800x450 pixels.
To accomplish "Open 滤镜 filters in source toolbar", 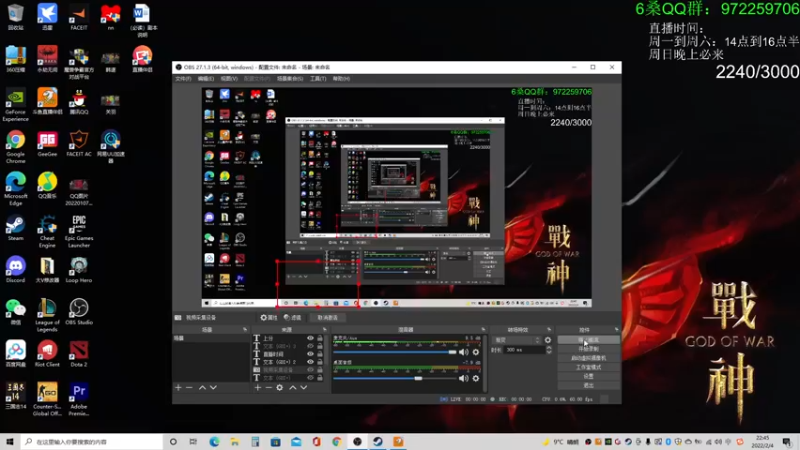I will [293, 317].
